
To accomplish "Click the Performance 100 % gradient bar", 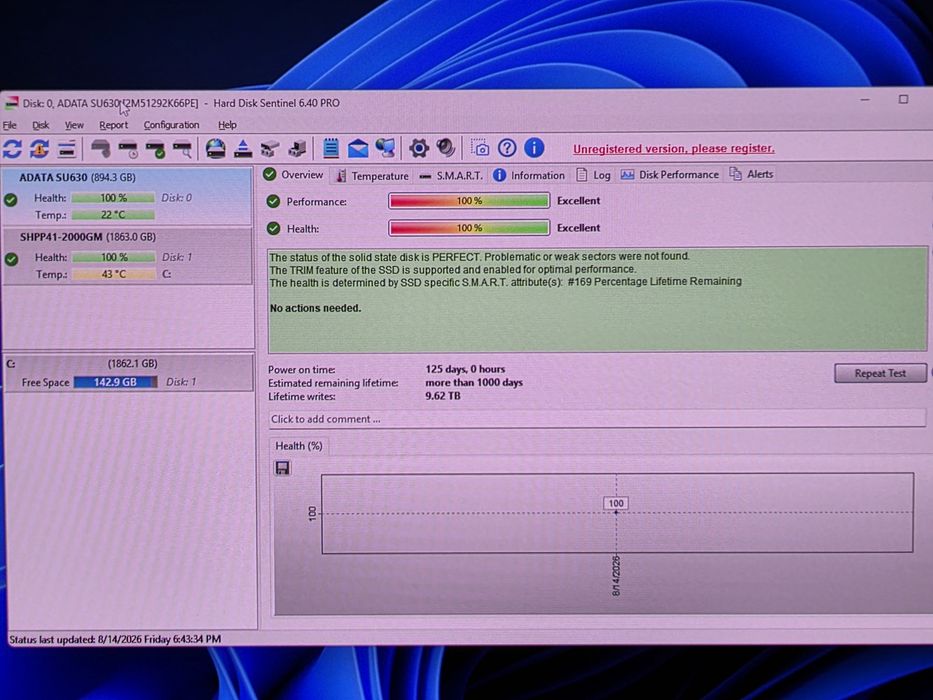I will [x=469, y=201].
